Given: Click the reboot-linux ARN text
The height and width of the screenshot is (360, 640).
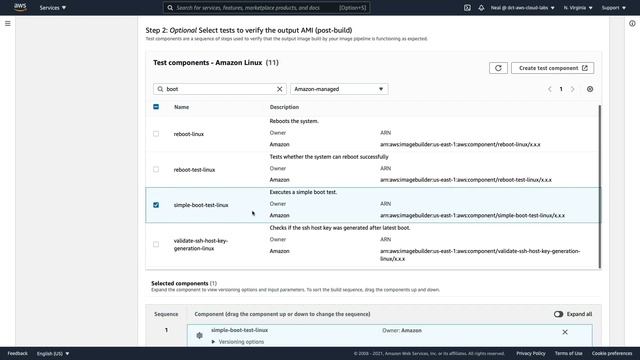Looking at the screenshot, I should pos(460,144).
